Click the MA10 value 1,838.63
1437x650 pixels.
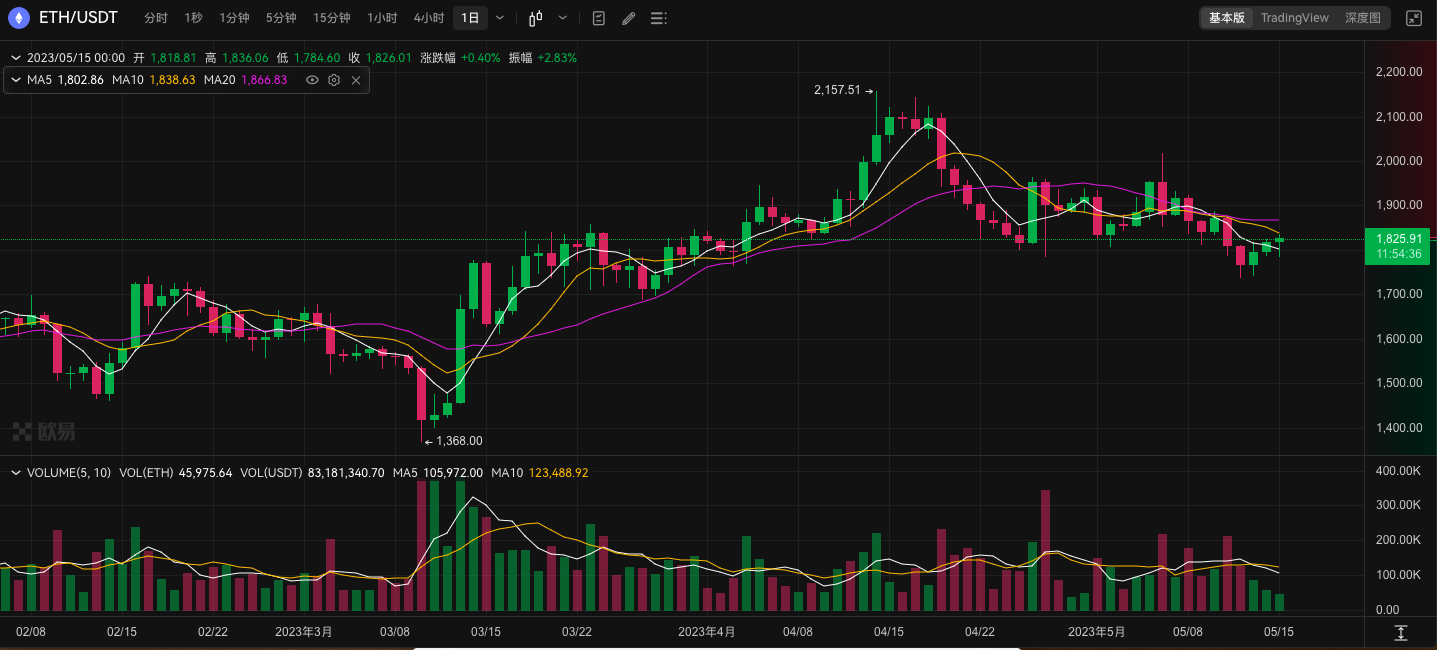[x=172, y=80]
